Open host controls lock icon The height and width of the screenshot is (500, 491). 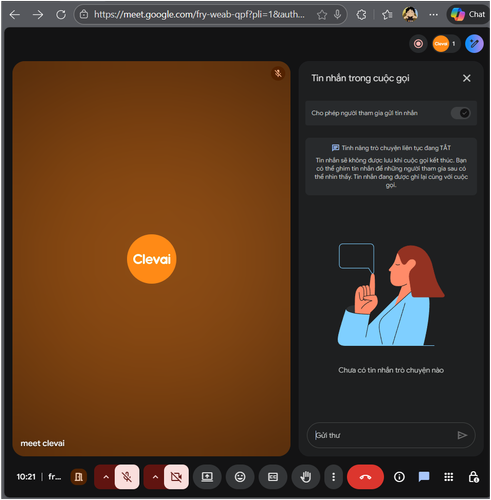(x=474, y=477)
